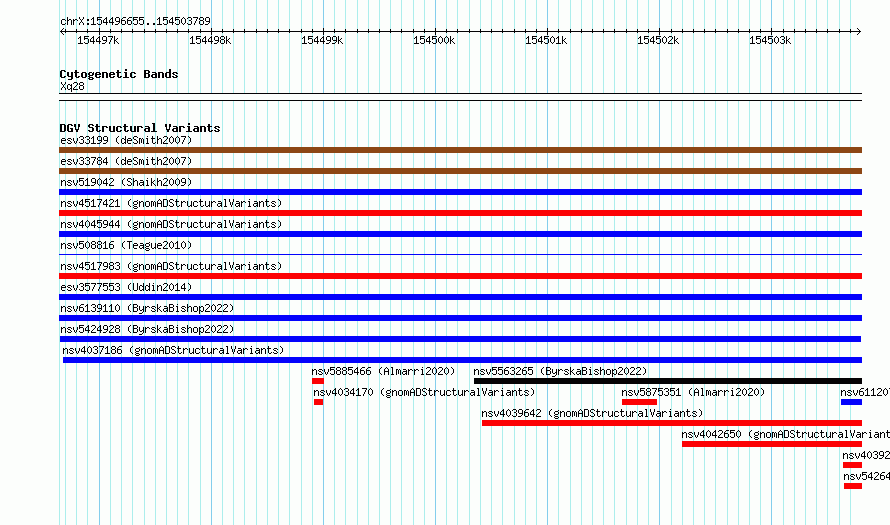Select nsv4042650 gnomAD variant label

pos(786,434)
